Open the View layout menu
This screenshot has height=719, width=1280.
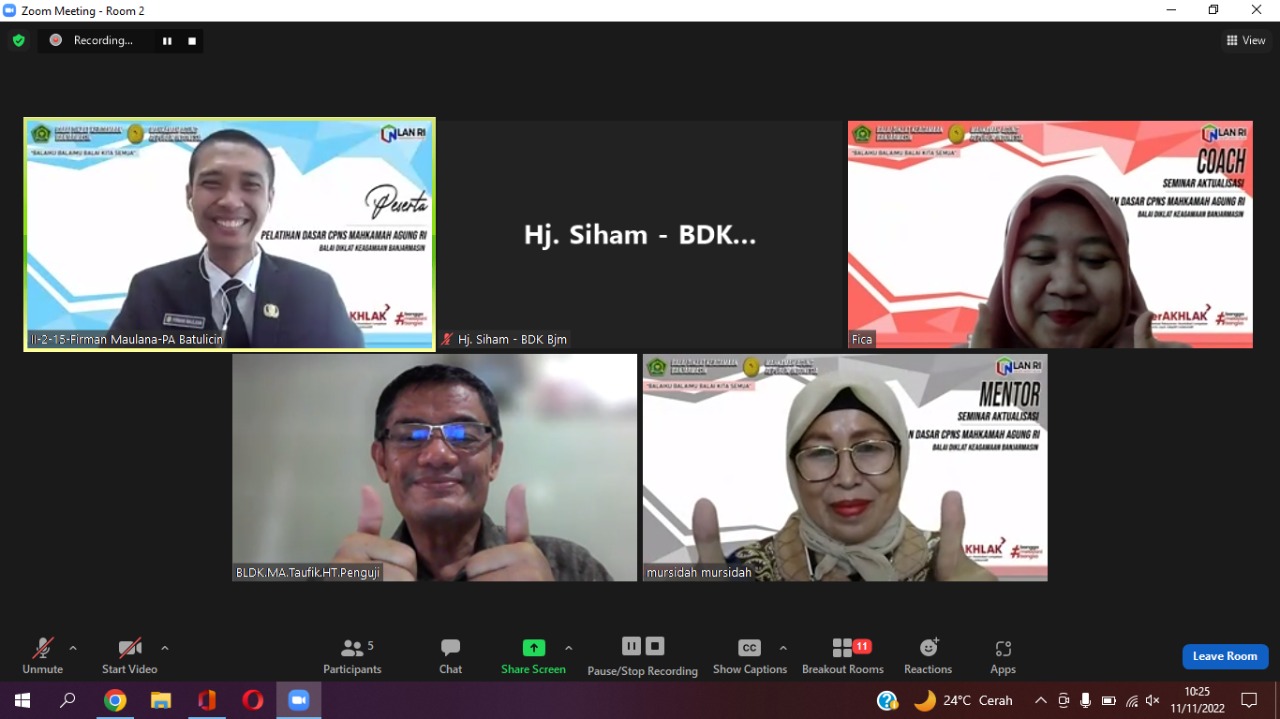pos(1246,41)
